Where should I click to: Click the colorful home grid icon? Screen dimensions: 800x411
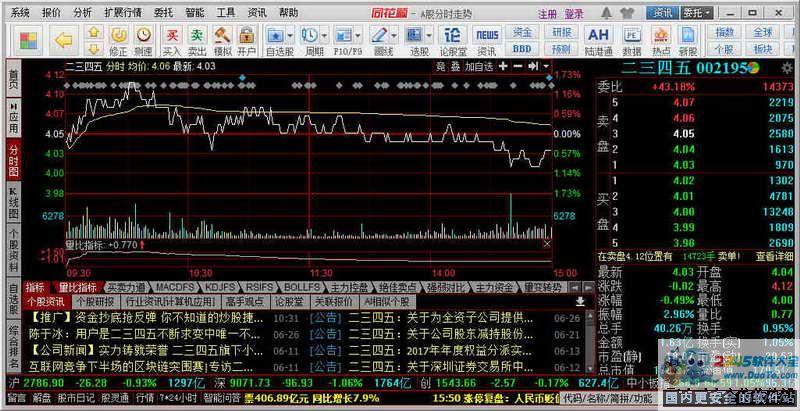click(x=29, y=40)
